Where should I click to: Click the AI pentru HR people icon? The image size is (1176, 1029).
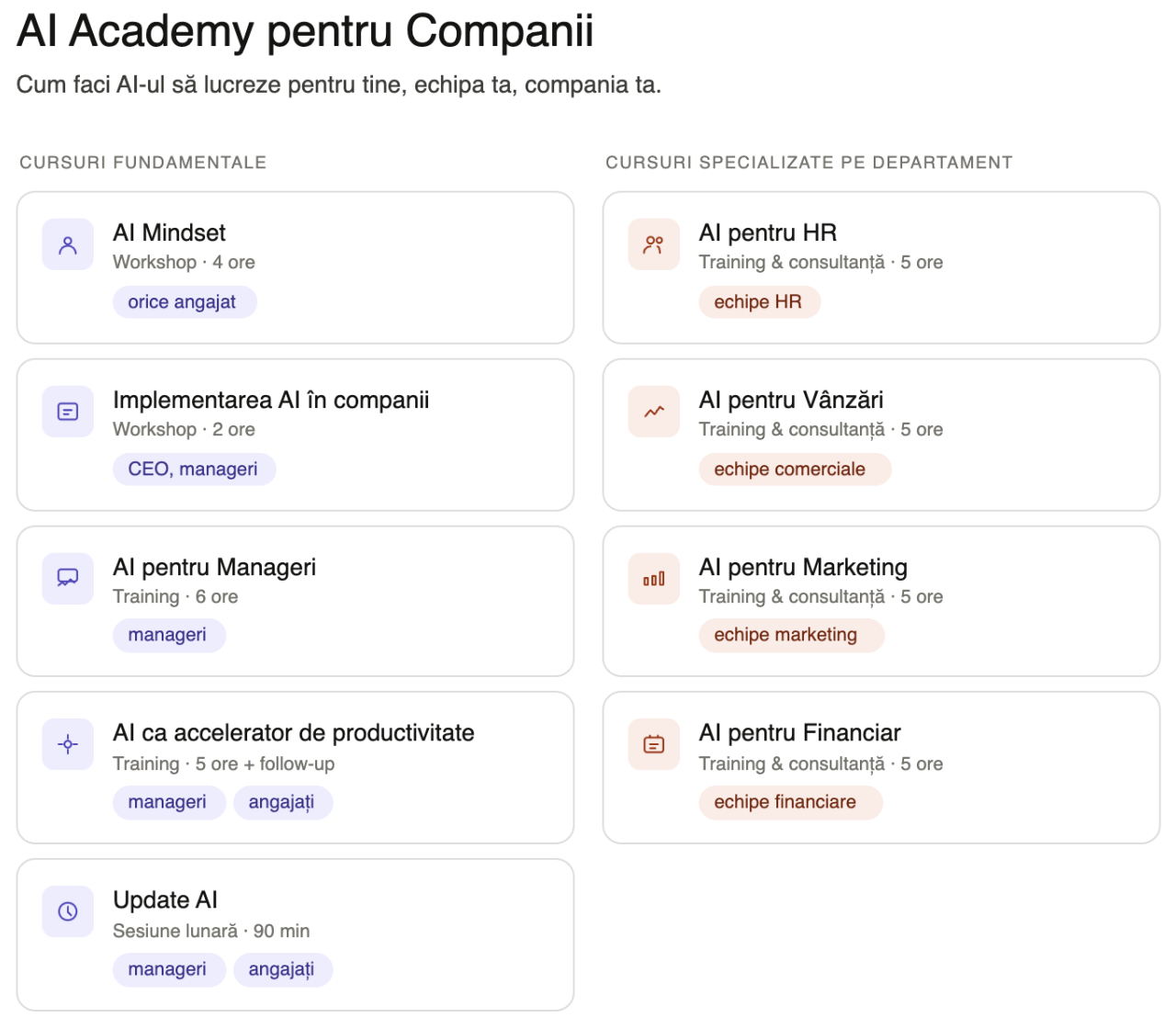point(654,244)
